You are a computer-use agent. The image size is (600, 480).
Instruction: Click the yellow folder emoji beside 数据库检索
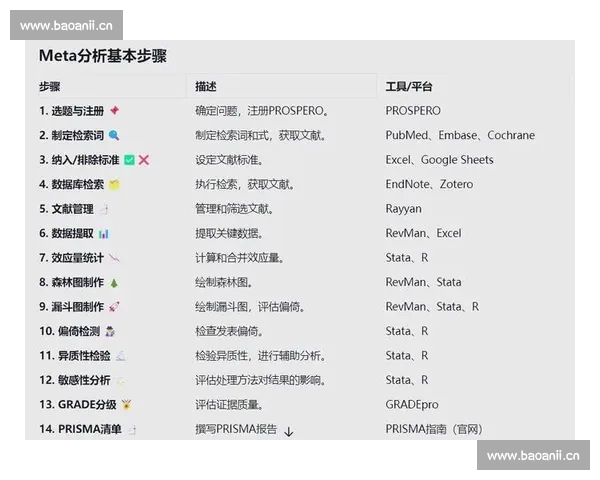(x=114, y=184)
